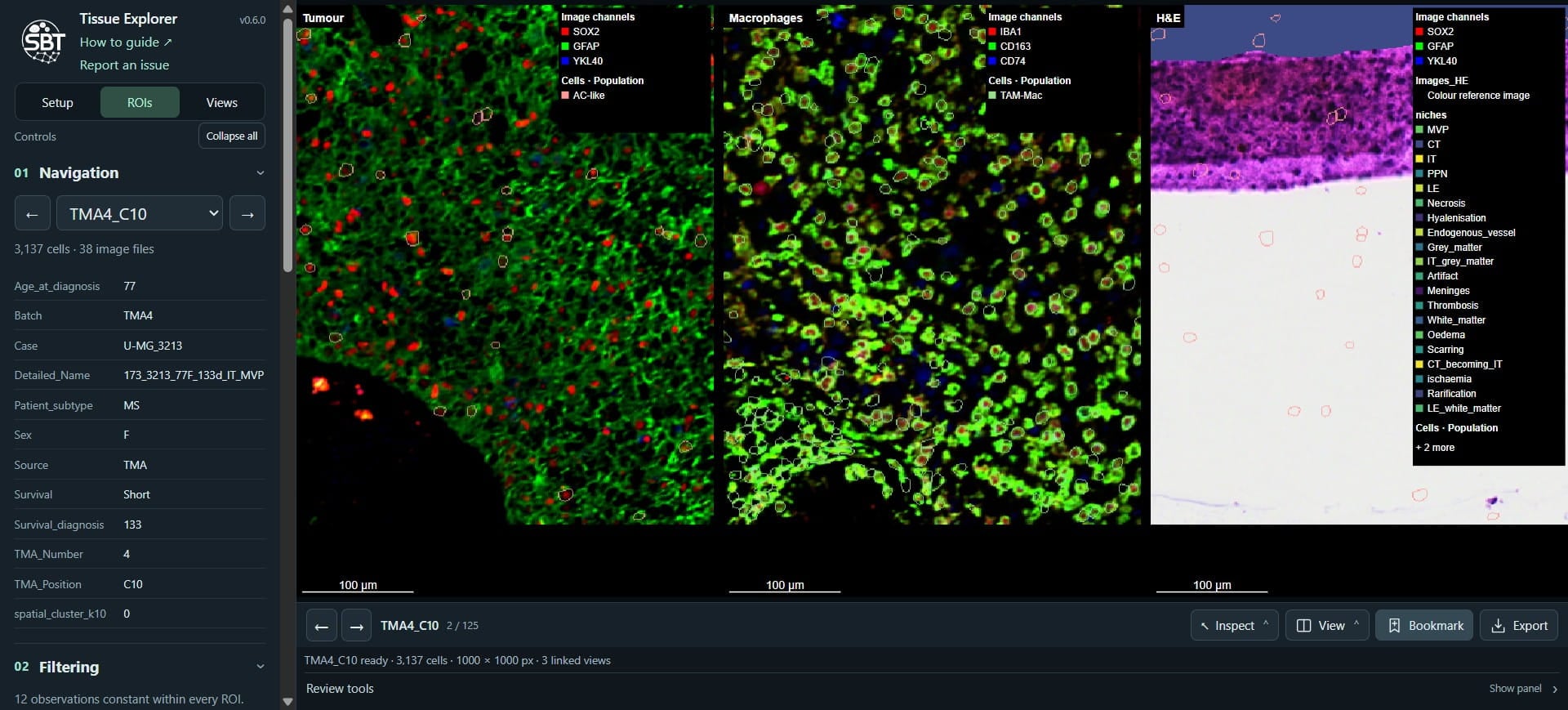The image size is (1568, 710).
Task: Bookmark the current ROI
Action: pyautogui.click(x=1424, y=626)
